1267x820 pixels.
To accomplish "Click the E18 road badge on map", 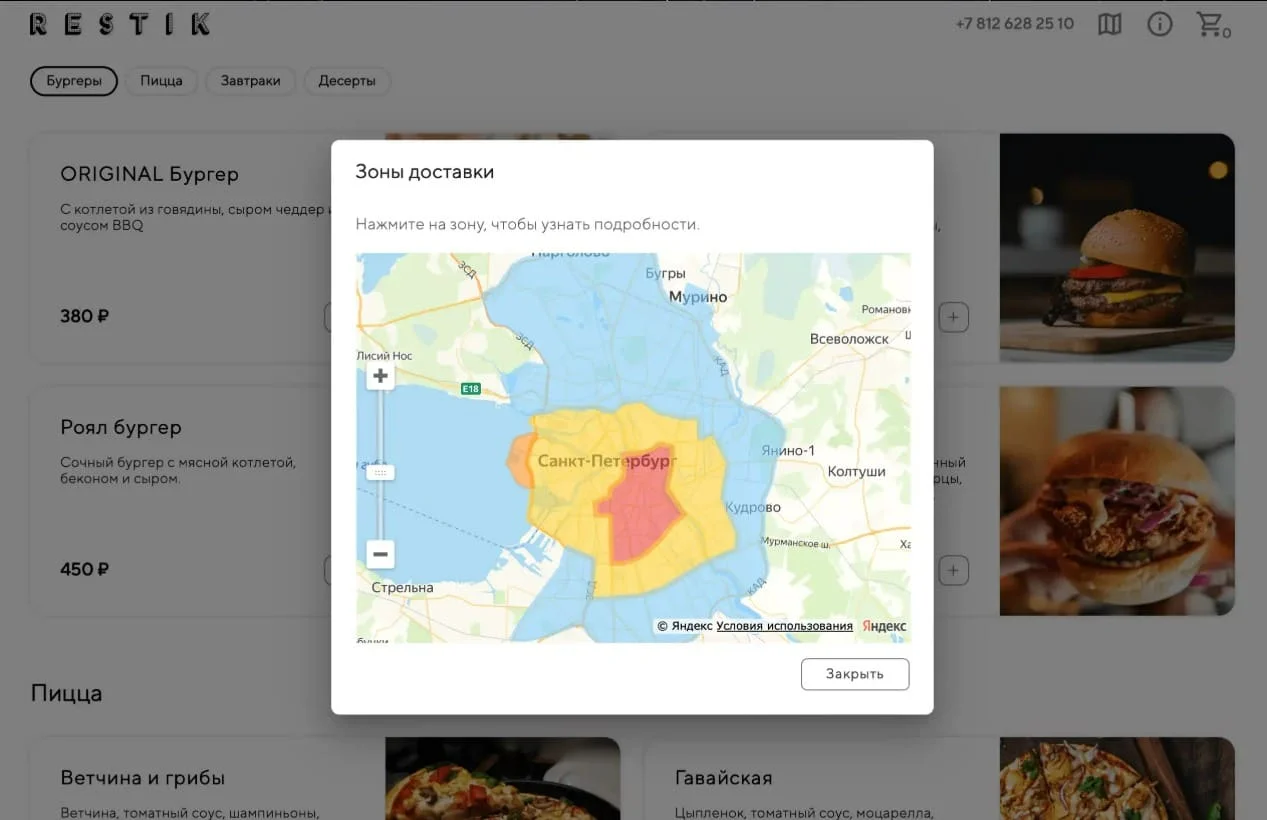I will (x=470, y=388).
